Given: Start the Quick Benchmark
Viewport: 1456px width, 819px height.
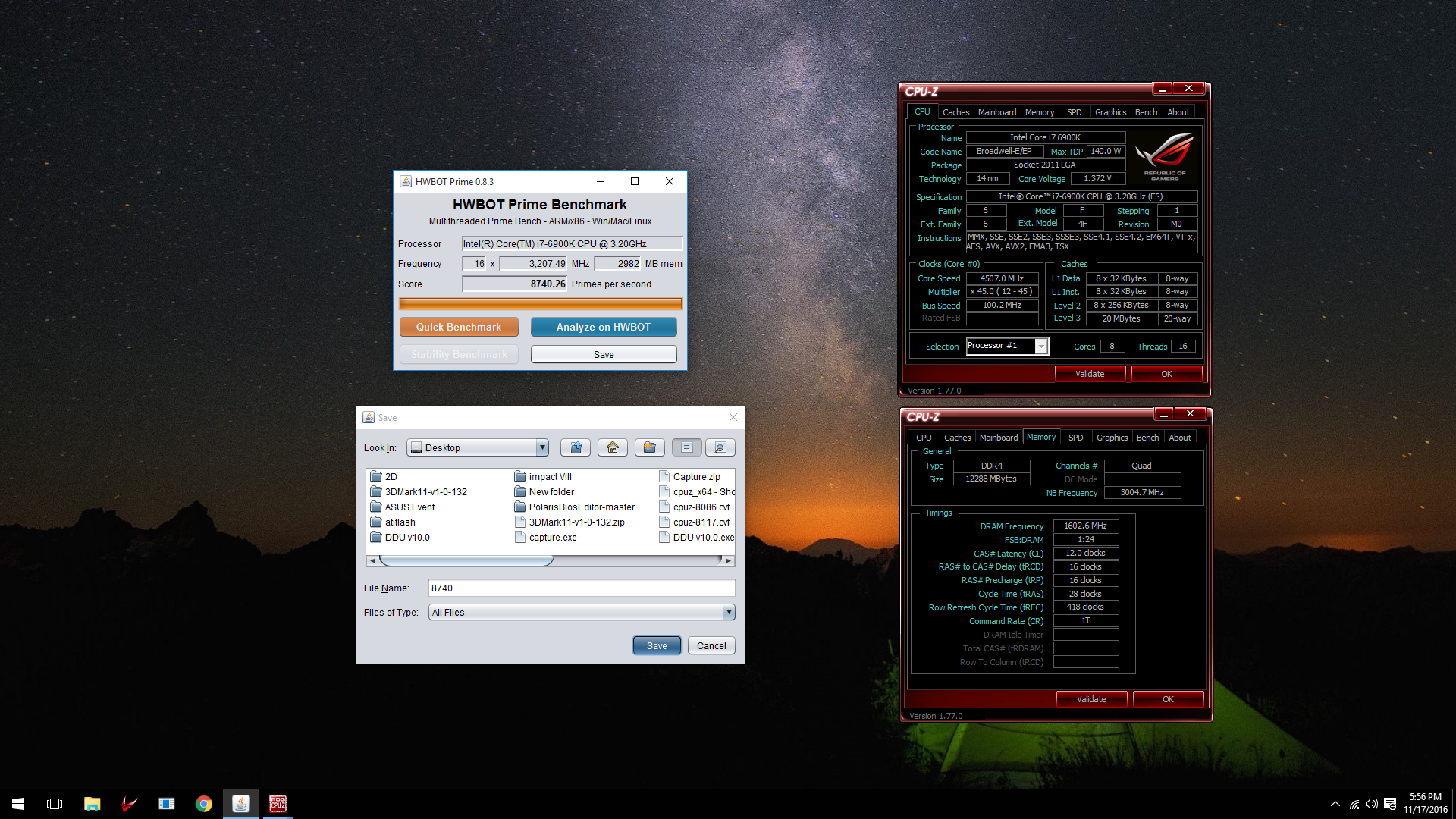Looking at the screenshot, I should 459,327.
